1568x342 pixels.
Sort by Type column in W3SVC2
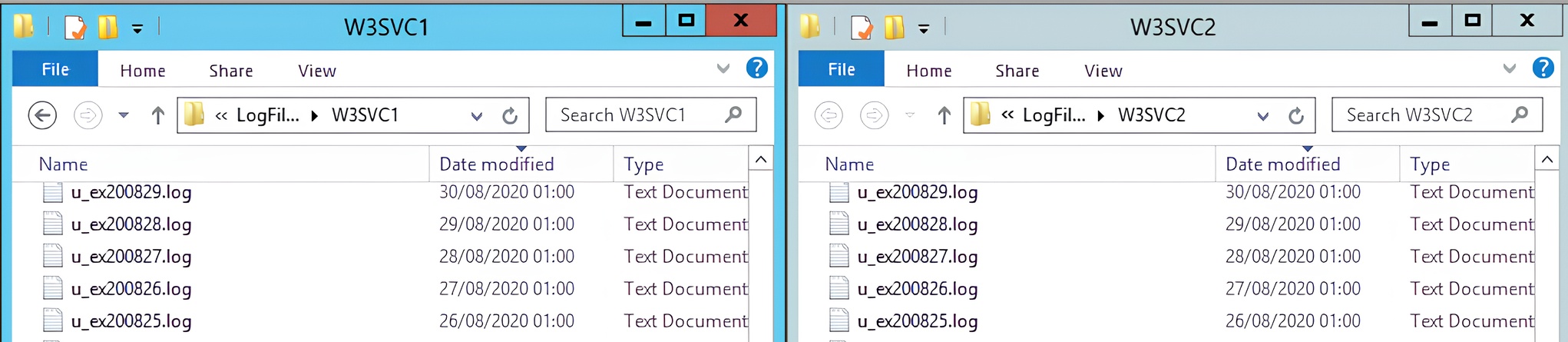click(1467, 164)
